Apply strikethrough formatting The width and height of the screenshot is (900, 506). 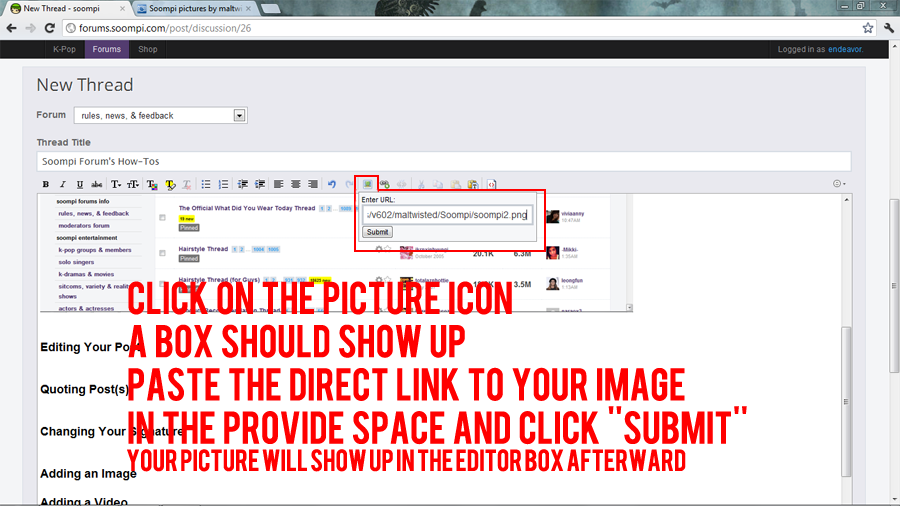pyautogui.click(x=97, y=184)
